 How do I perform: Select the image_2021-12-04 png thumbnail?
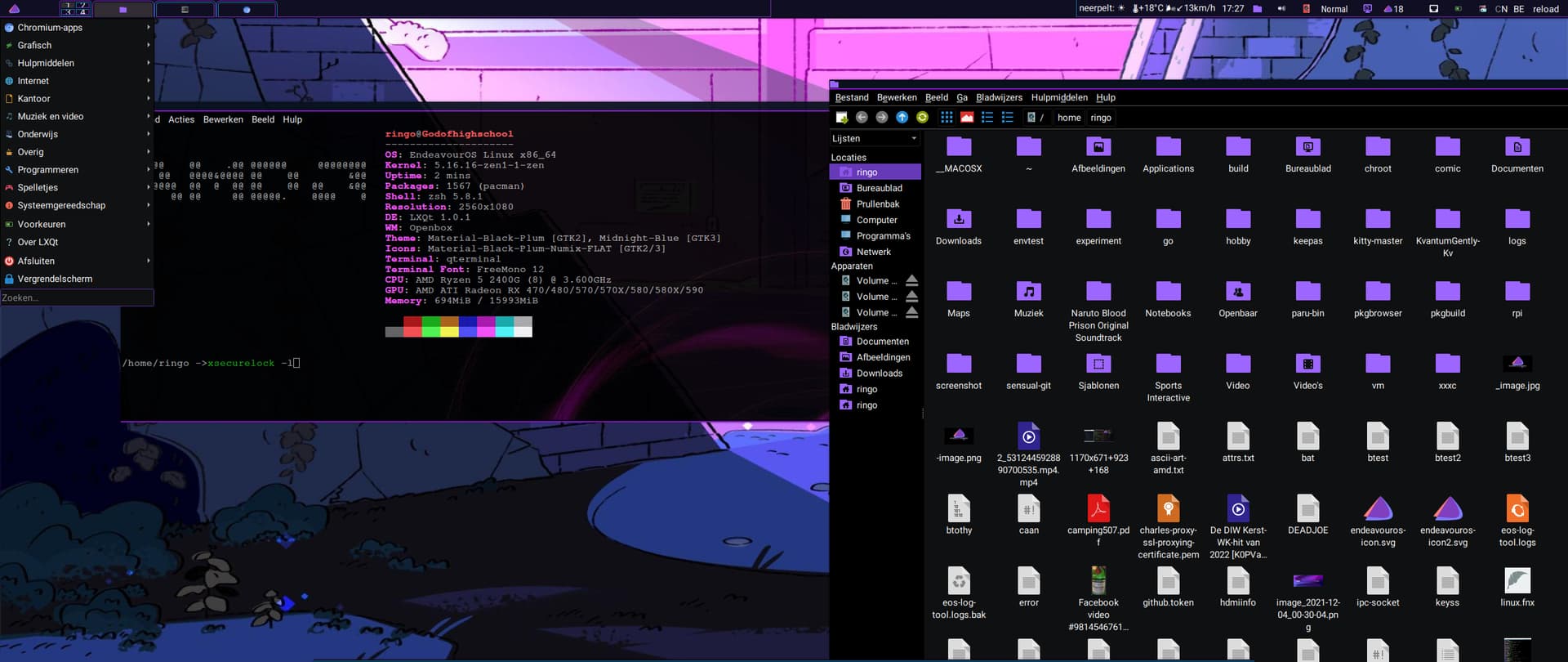[1307, 581]
